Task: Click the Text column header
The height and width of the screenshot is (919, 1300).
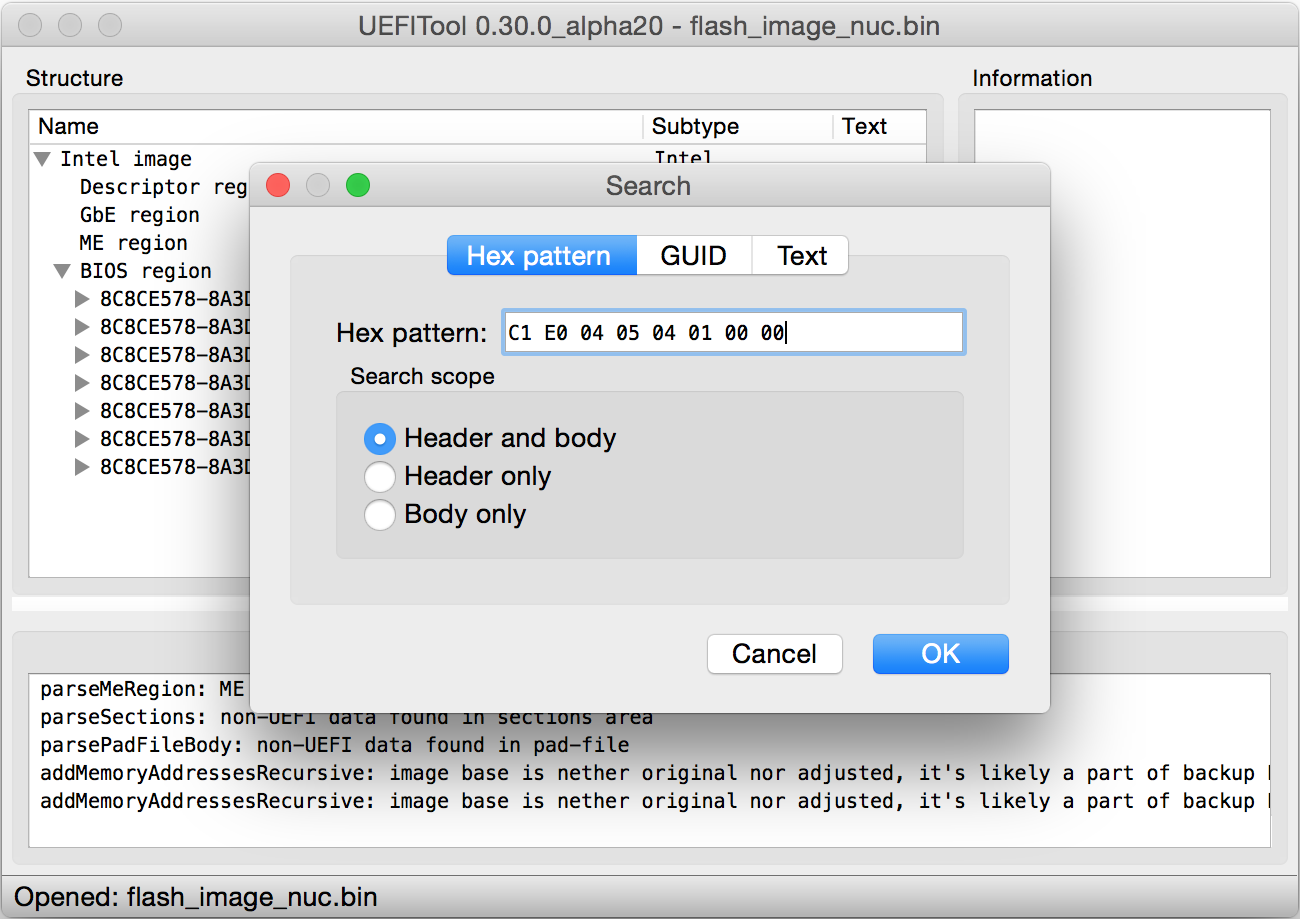Action: 879,127
